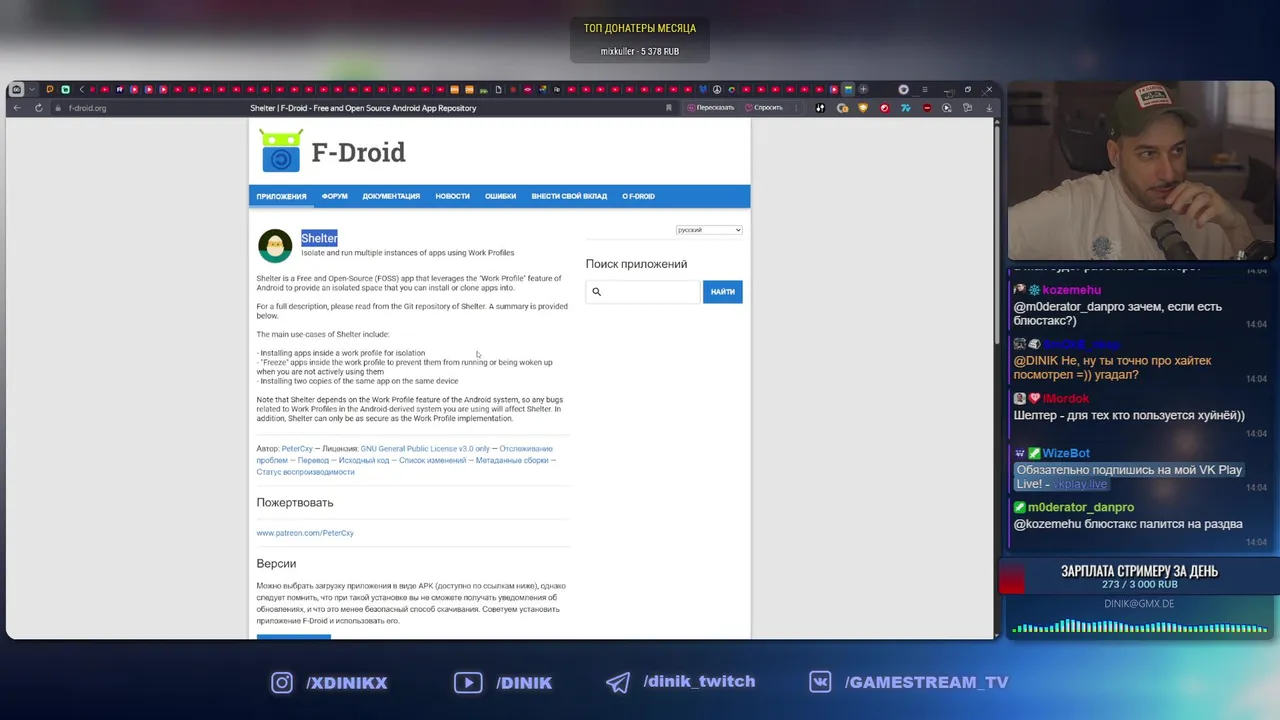Click the Поиск приложений search field
Image resolution: width=1280 pixels, height=720 pixels.
tap(643, 292)
